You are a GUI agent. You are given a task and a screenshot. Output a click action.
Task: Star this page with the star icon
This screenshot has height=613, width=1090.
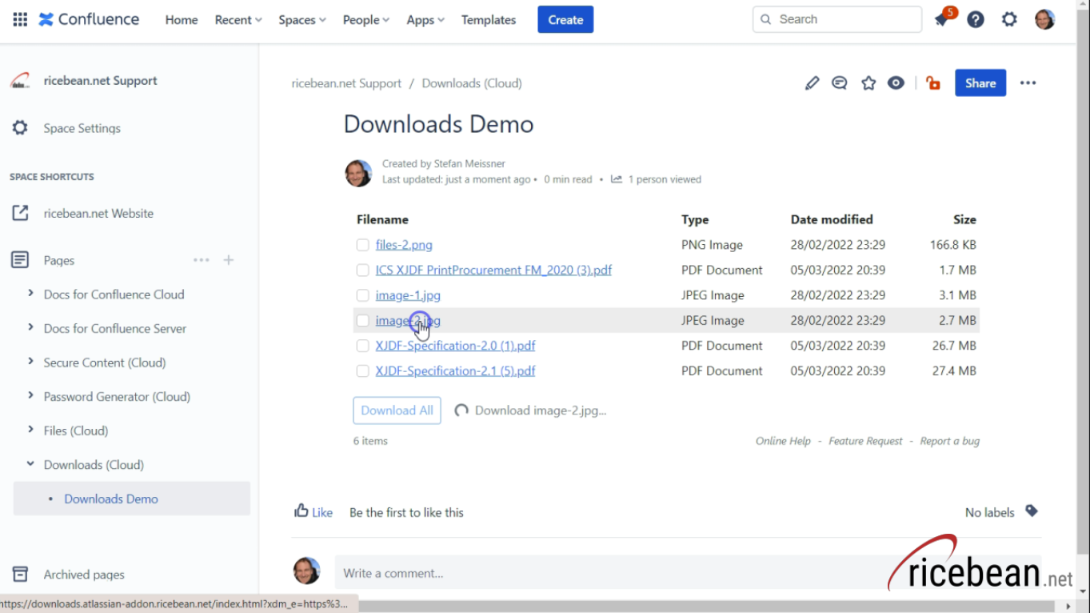pos(868,83)
